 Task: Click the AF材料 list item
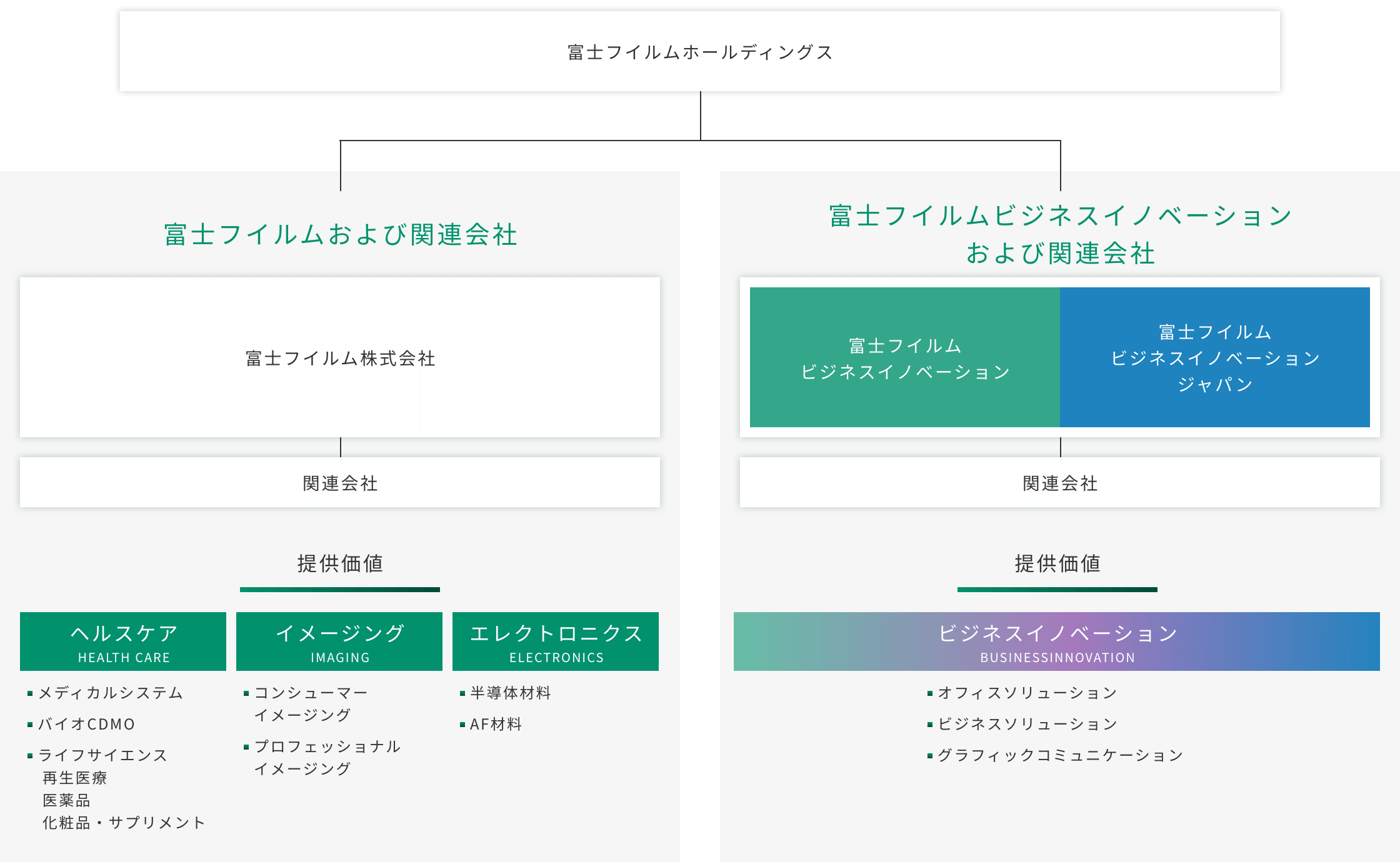495,724
